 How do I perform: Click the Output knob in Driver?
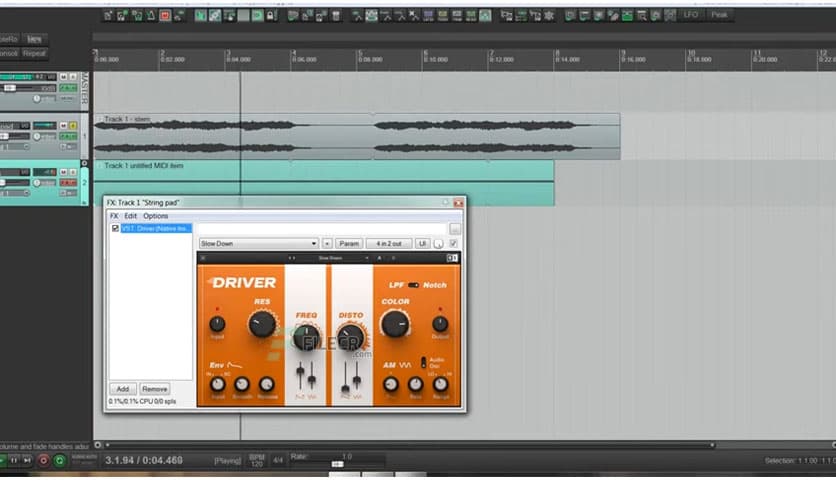(440, 324)
